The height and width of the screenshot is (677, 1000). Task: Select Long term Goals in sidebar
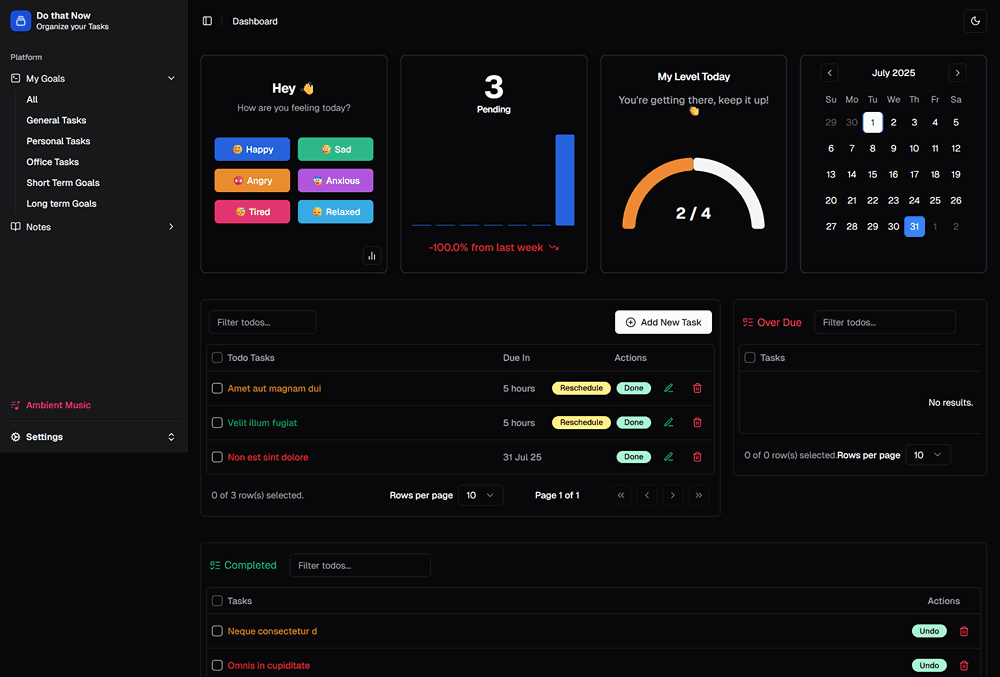(x=61, y=204)
